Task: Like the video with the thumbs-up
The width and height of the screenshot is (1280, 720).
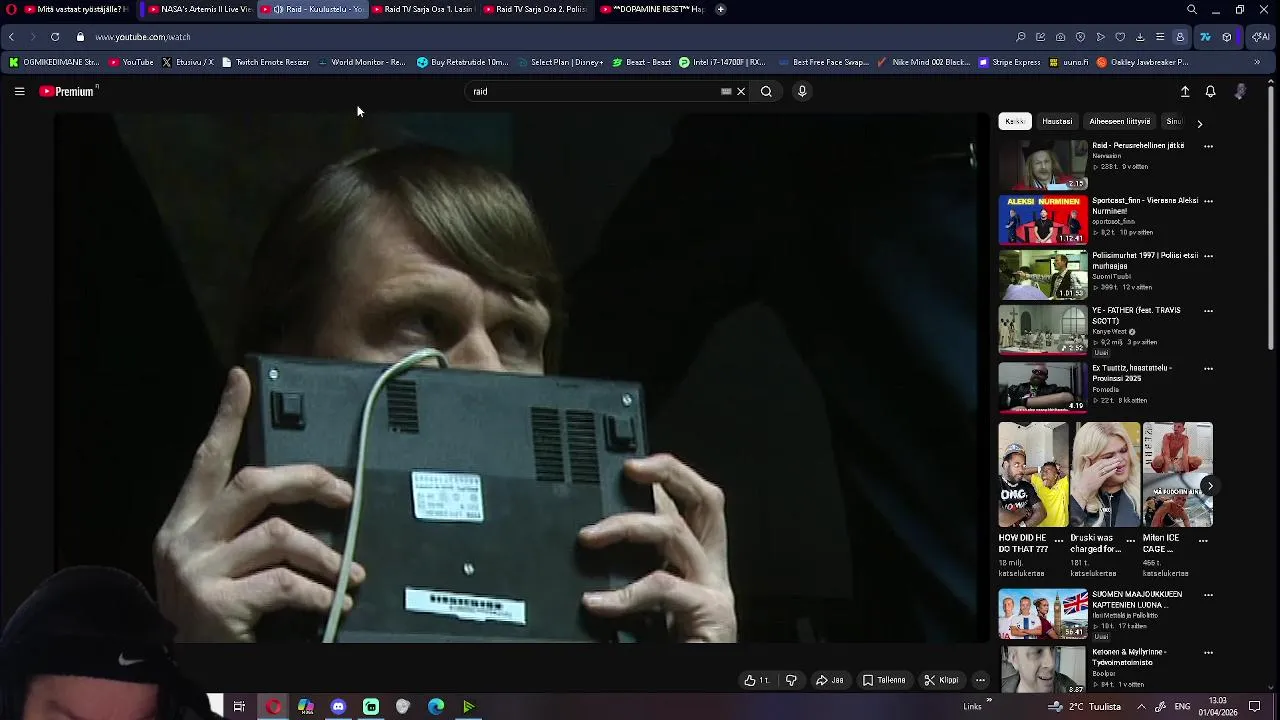Action: [757, 680]
